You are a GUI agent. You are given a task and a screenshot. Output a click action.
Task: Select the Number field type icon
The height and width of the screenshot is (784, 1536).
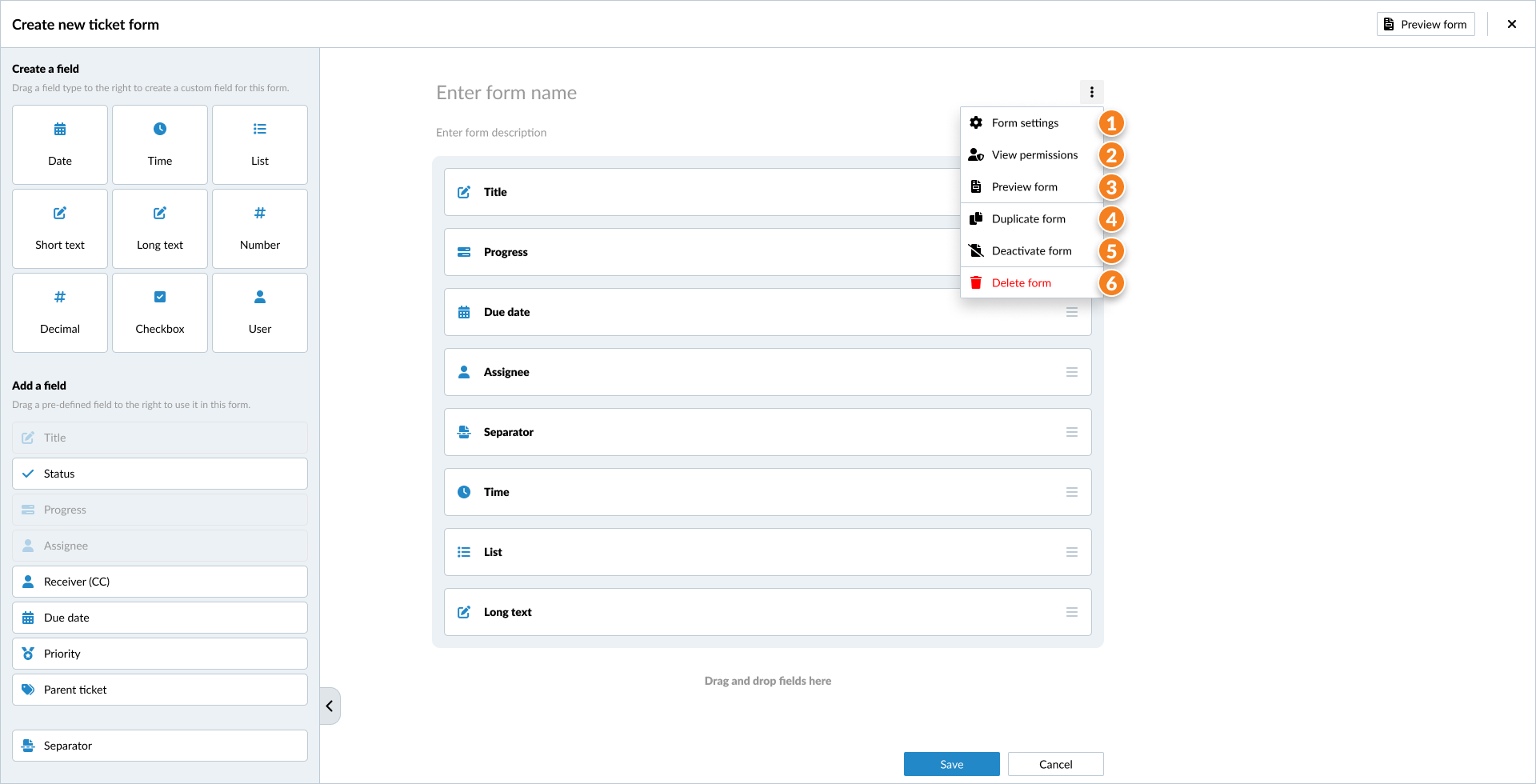tap(259, 213)
